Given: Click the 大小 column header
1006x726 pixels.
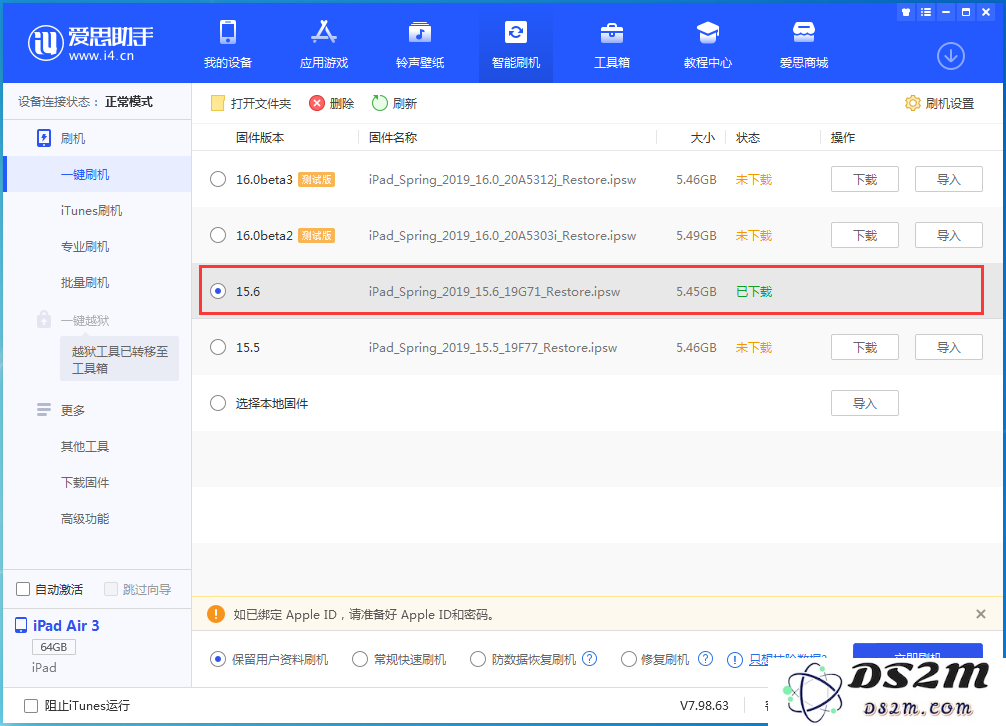Looking at the screenshot, I should tap(703, 137).
